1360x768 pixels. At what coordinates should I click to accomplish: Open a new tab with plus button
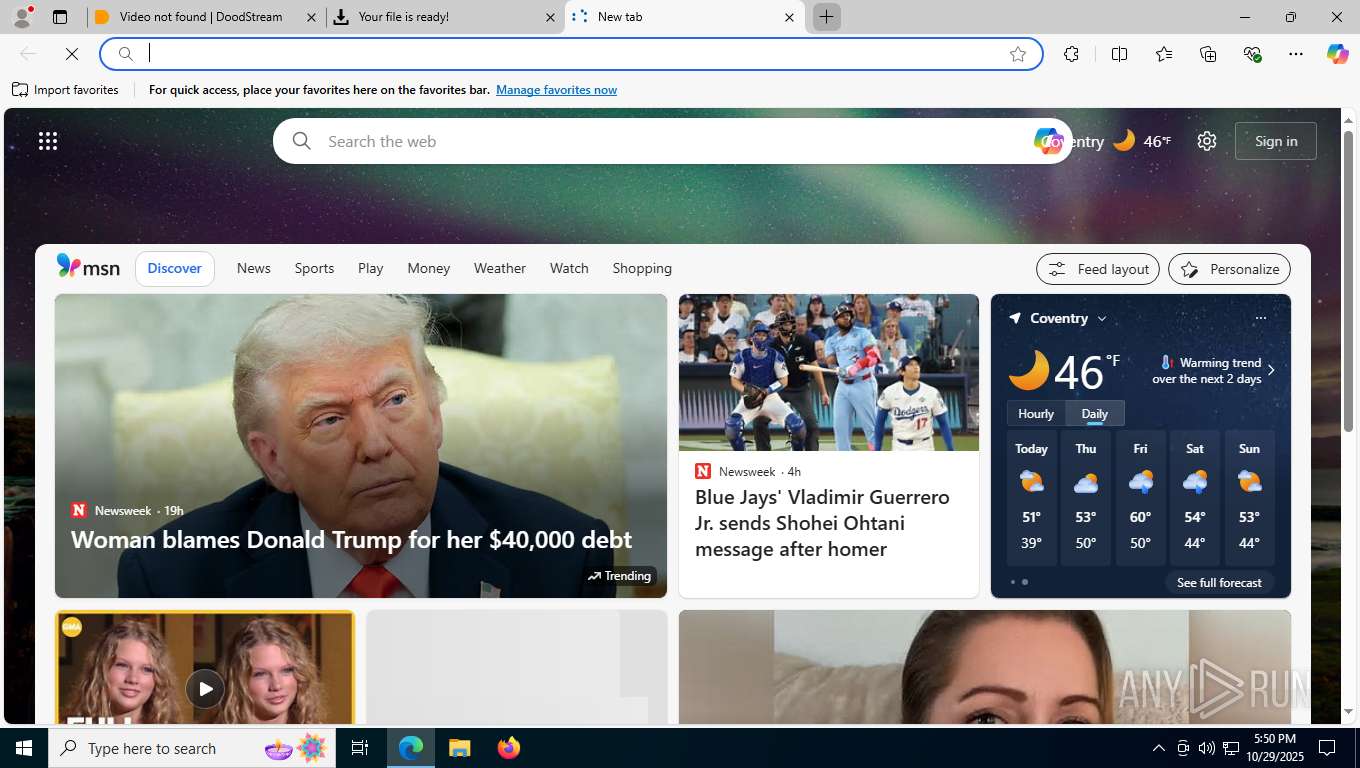tap(826, 17)
